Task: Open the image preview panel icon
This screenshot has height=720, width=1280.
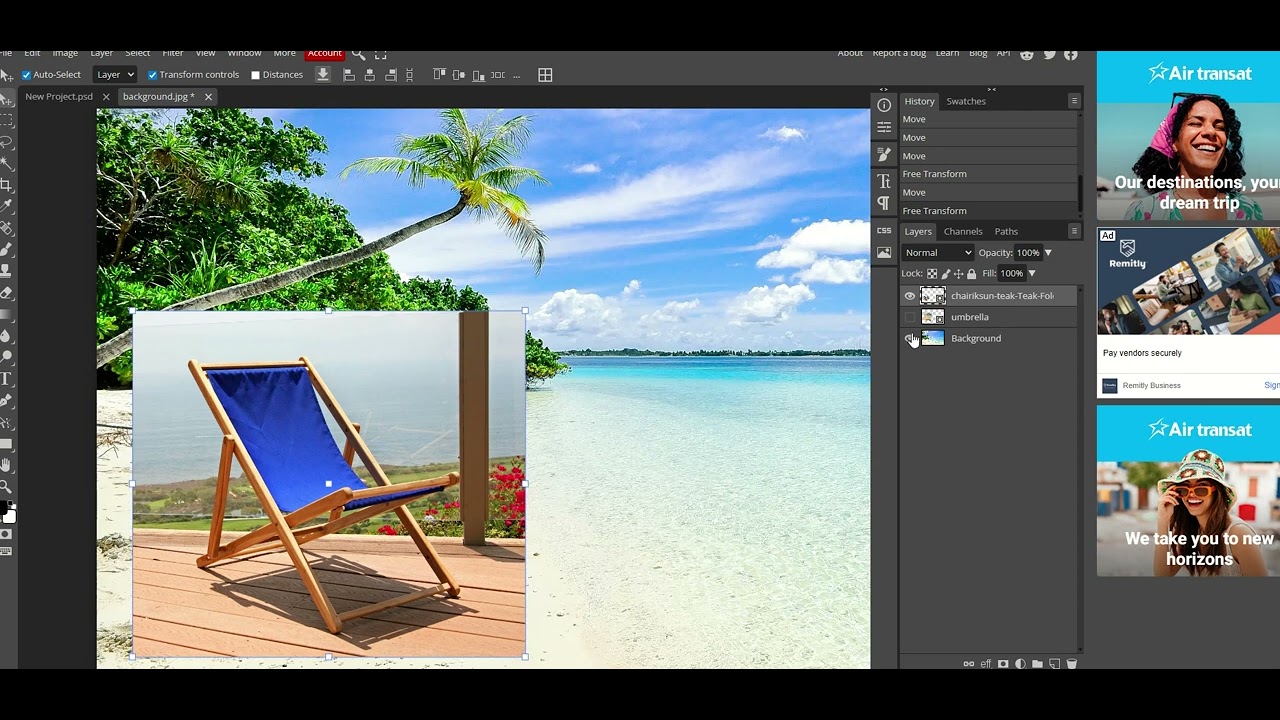Action: (884, 253)
